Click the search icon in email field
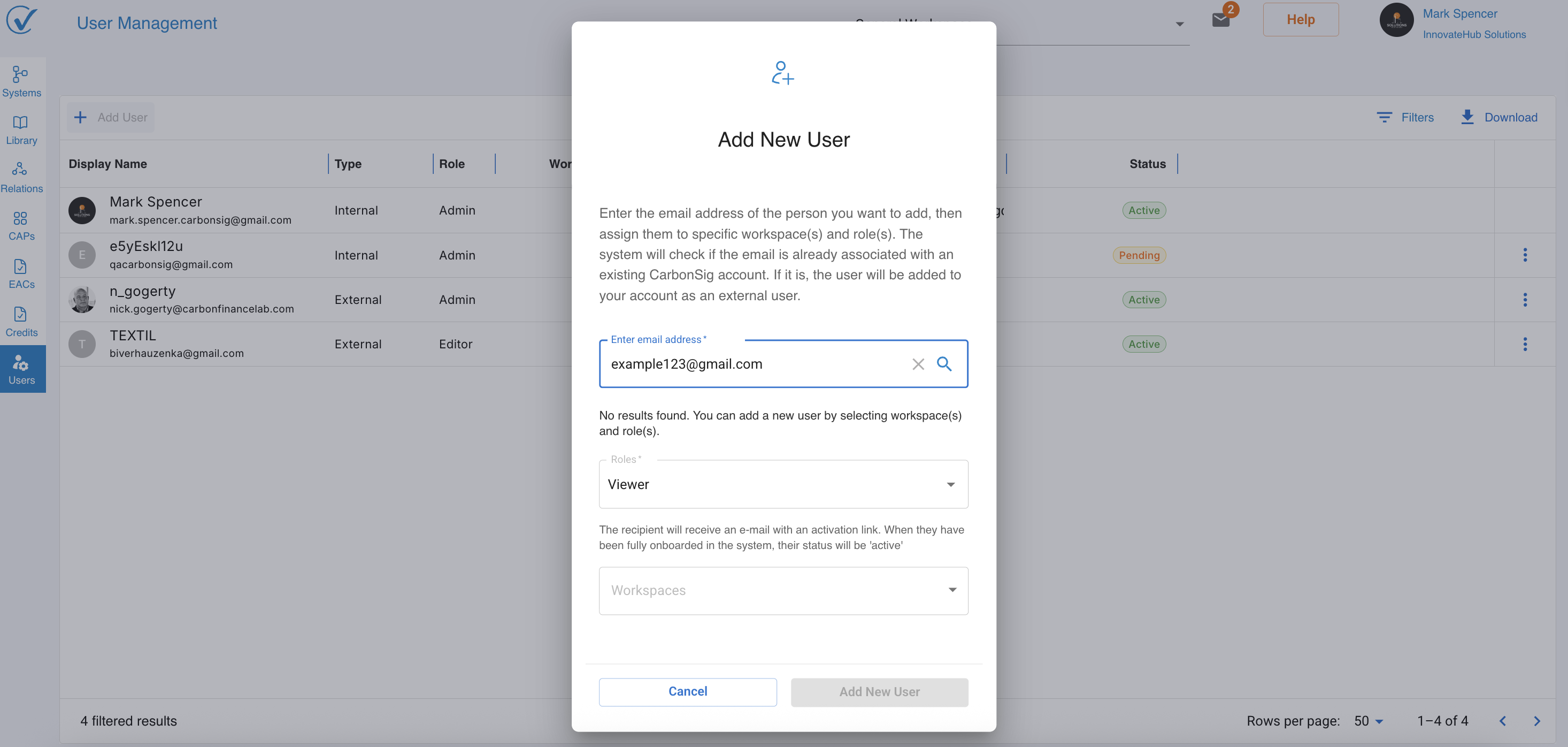This screenshot has height=747, width=1568. pos(944,364)
